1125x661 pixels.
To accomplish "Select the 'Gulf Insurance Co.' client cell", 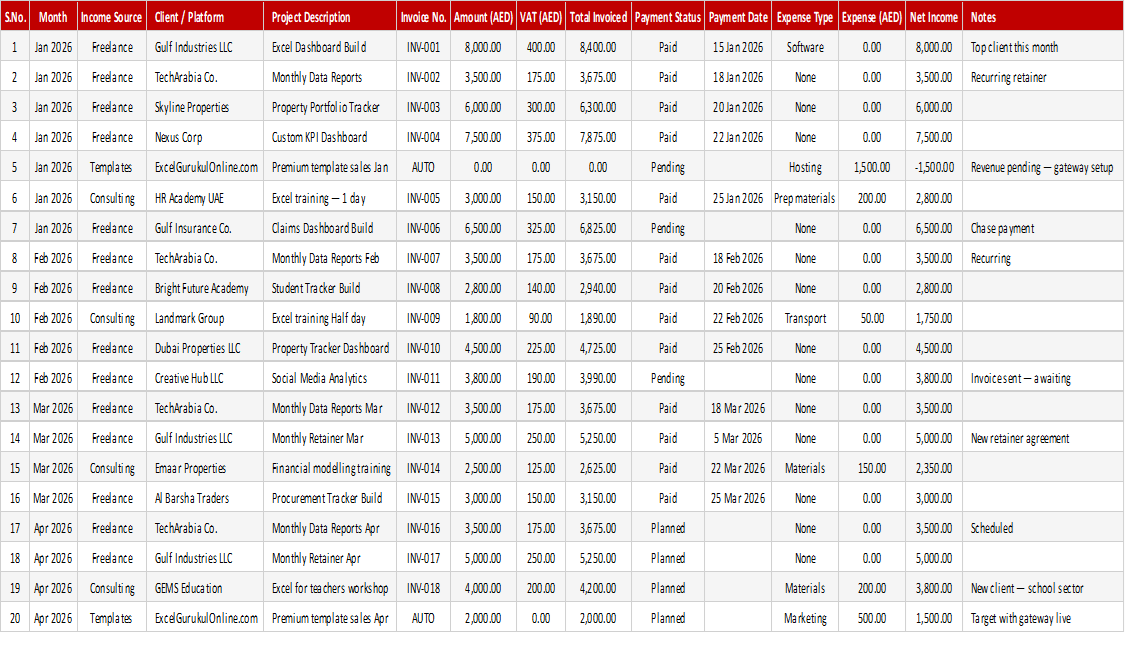I will click(x=204, y=228).
